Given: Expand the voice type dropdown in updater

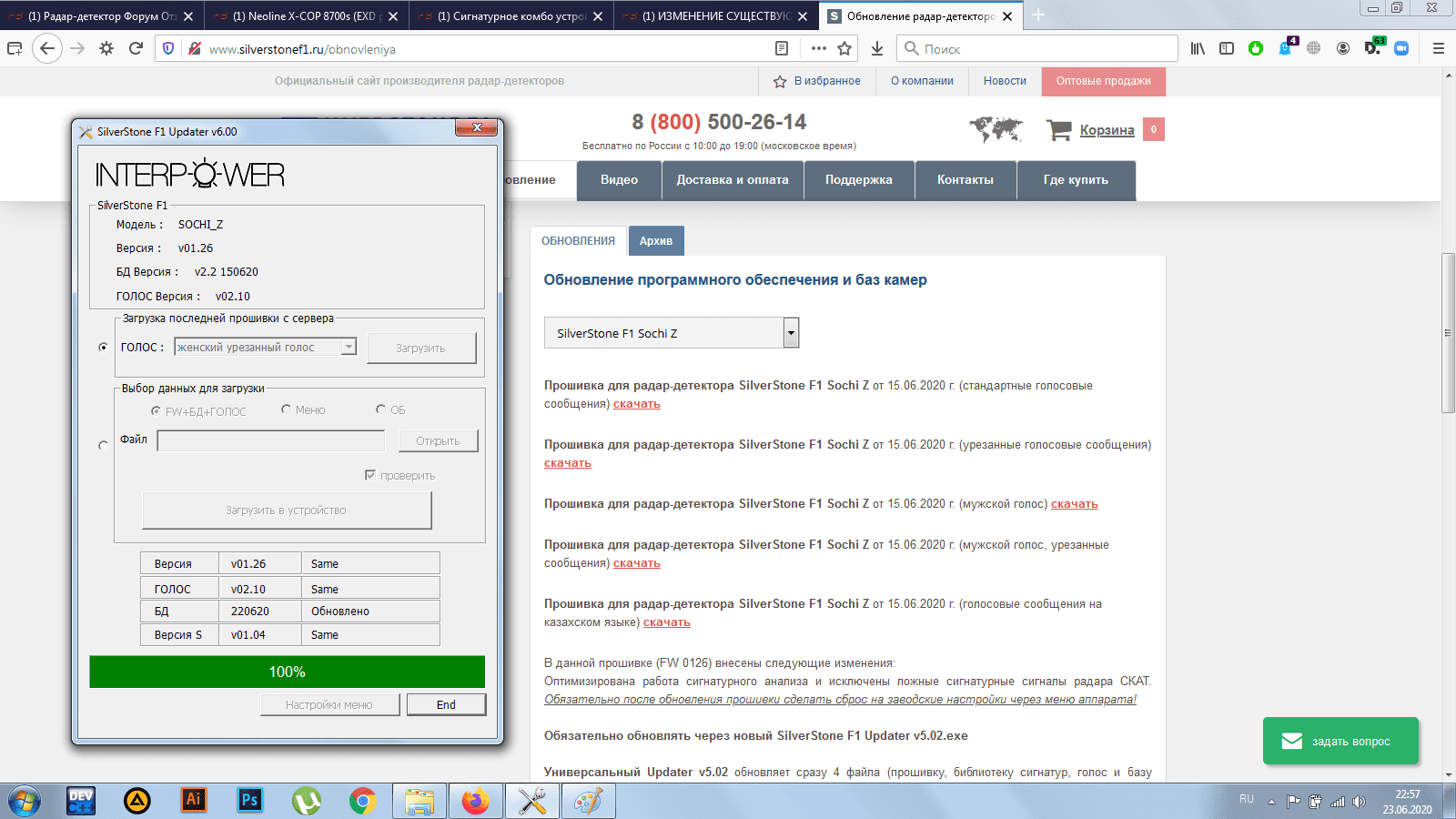Looking at the screenshot, I should click(x=349, y=347).
